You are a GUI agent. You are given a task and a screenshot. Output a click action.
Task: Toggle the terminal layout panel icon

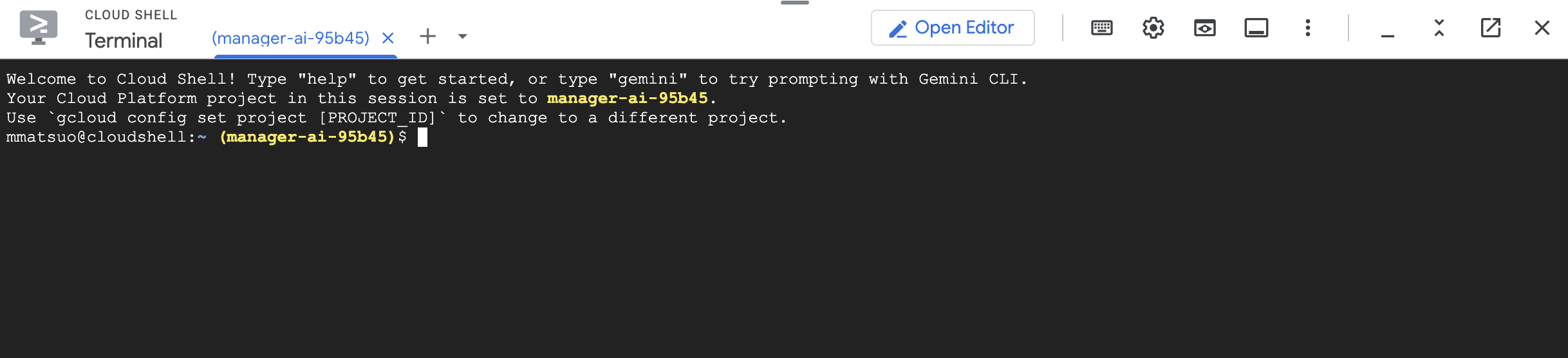[x=1256, y=28]
